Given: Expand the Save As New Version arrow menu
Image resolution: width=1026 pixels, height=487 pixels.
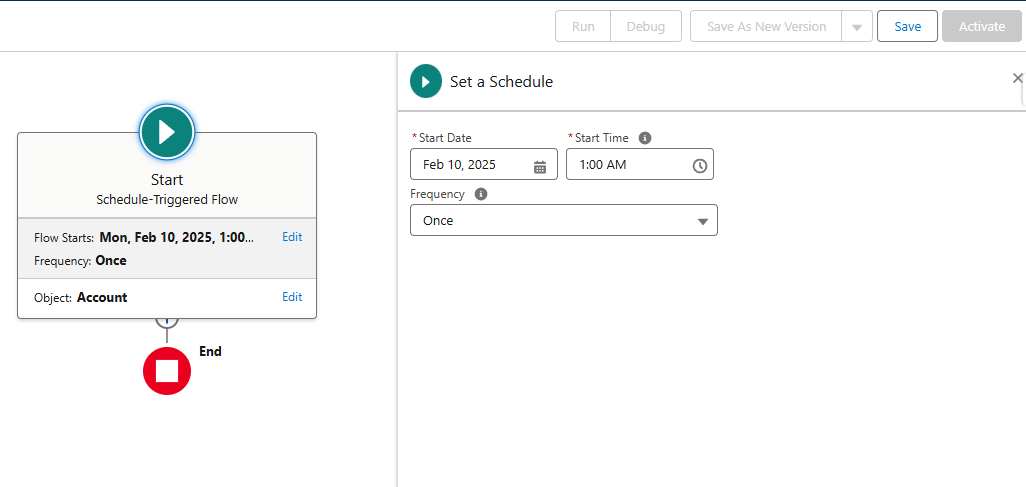Looking at the screenshot, I should click(x=857, y=27).
